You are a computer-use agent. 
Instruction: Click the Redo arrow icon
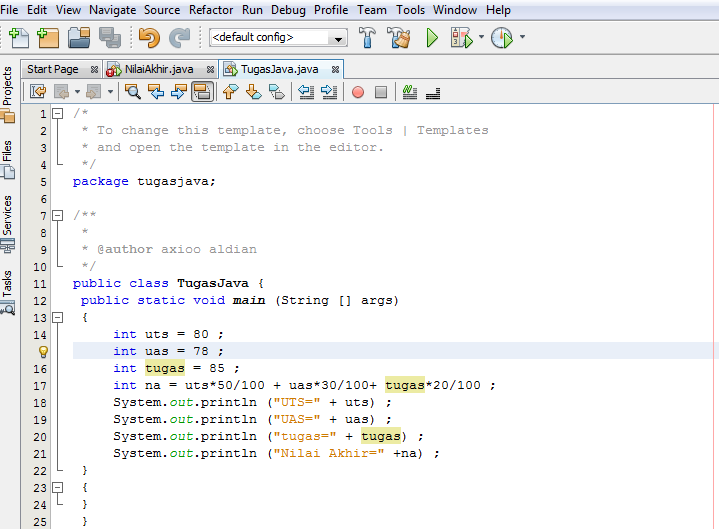tap(180, 38)
